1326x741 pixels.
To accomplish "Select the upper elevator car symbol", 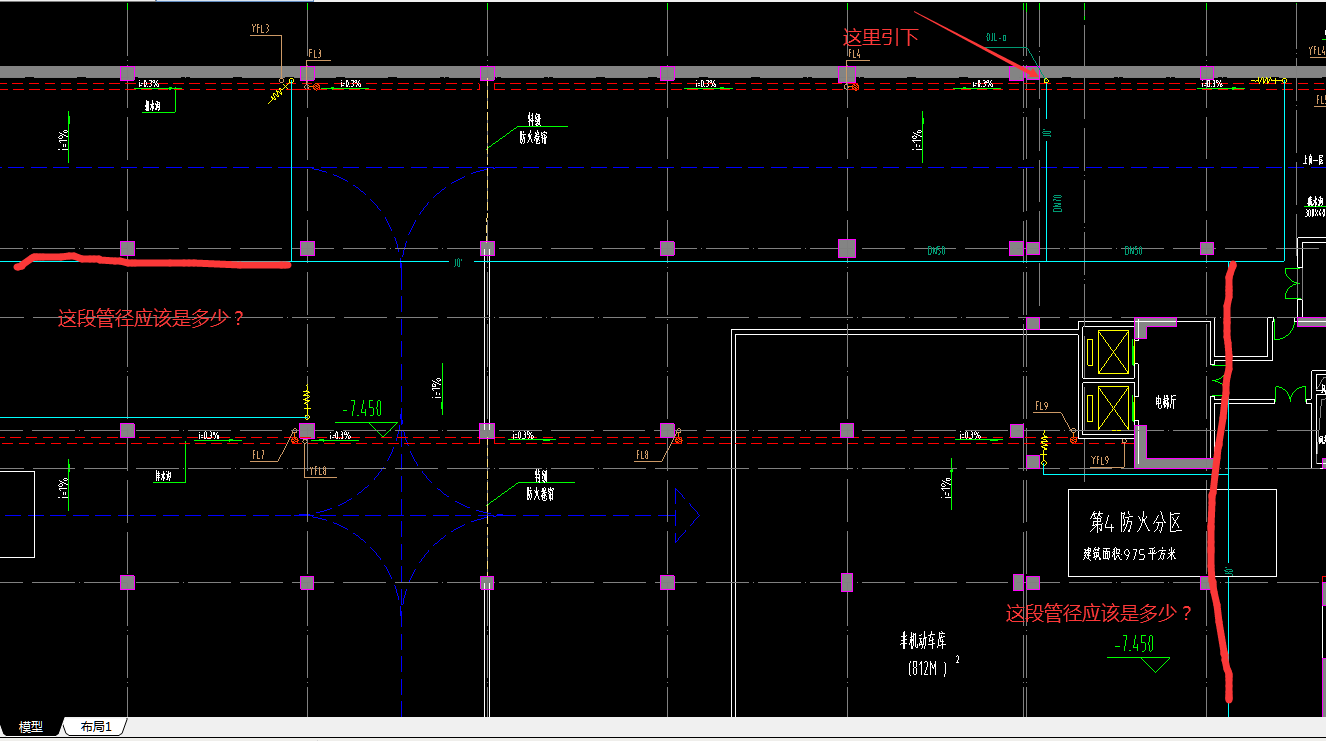I will [x=1112, y=351].
